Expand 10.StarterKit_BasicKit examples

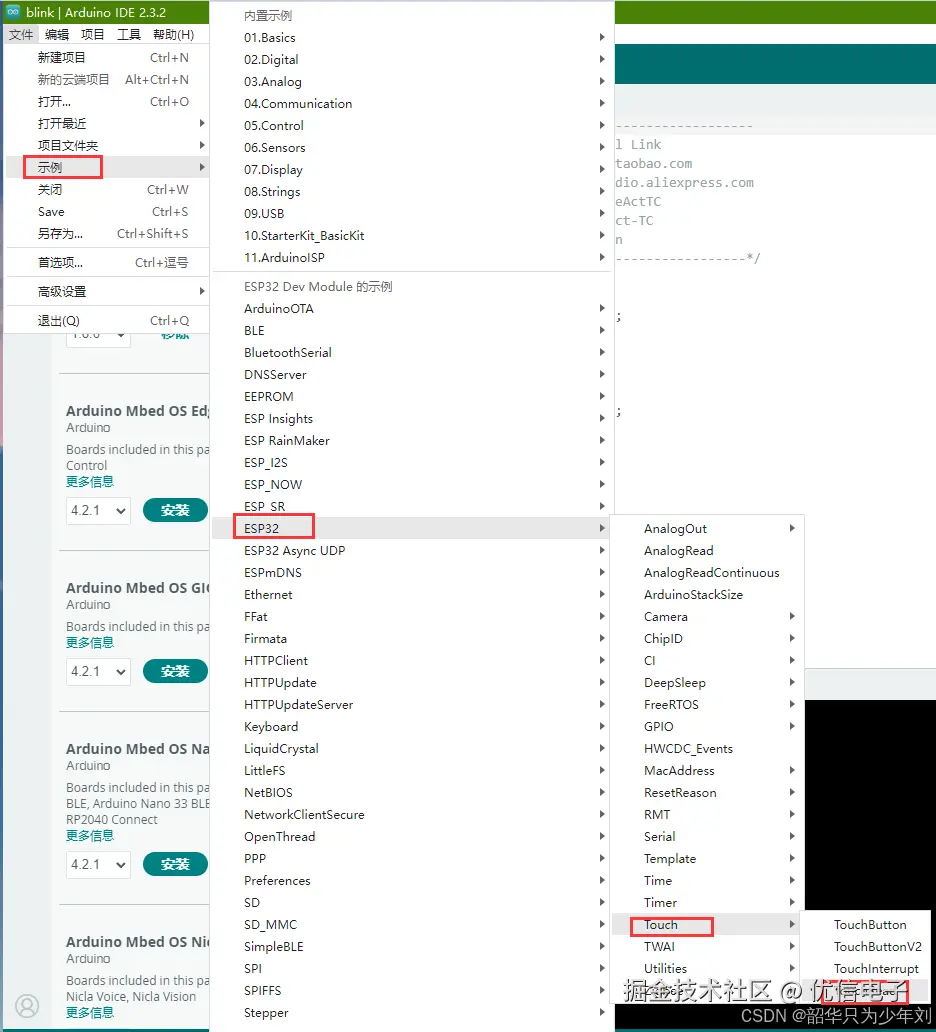point(412,236)
